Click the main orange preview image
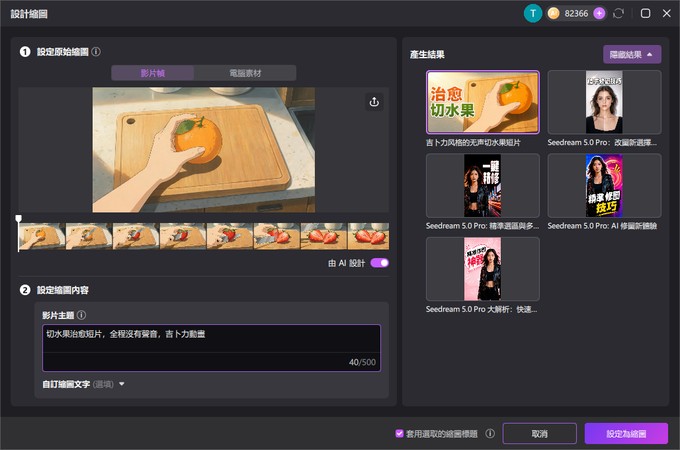 pyautogui.click(x=204, y=150)
